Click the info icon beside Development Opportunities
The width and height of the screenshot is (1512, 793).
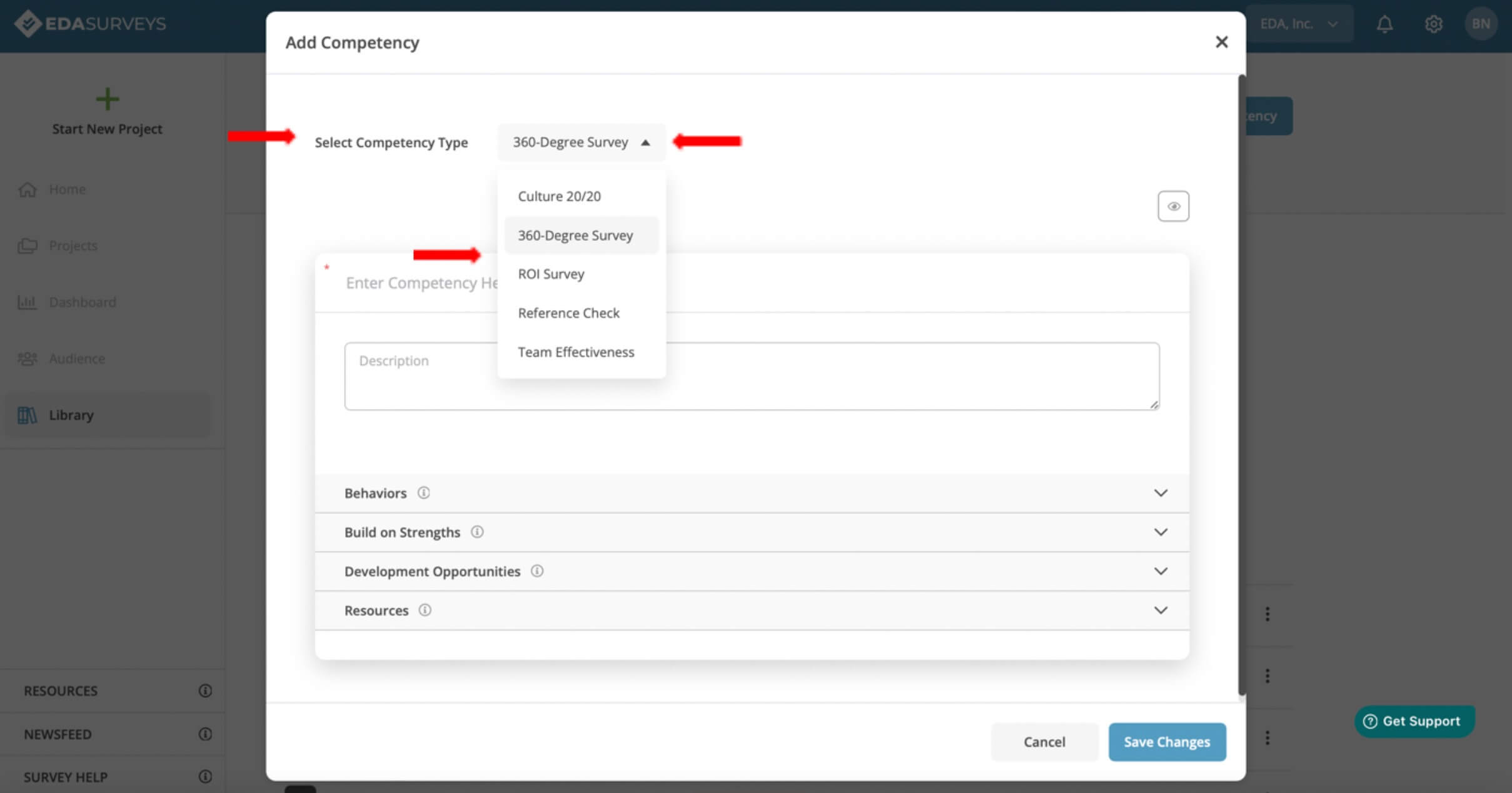click(x=537, y=571)
